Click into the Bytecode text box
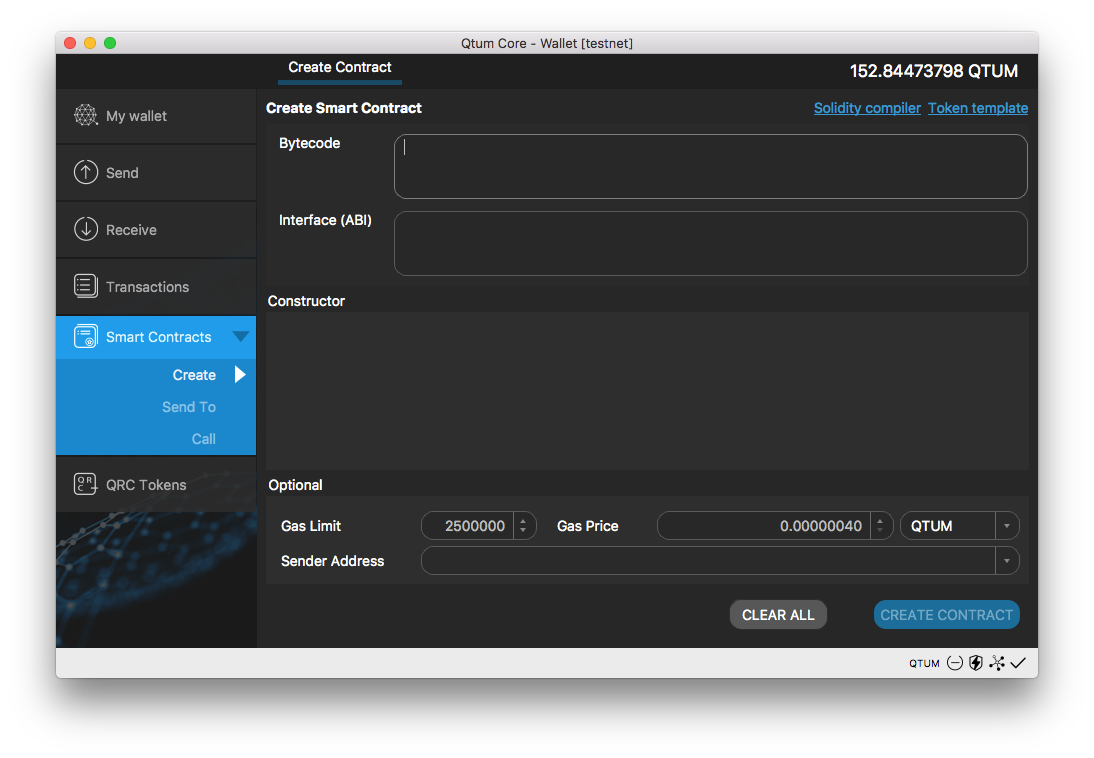The image size is (1094, 758). pos(710,166)
